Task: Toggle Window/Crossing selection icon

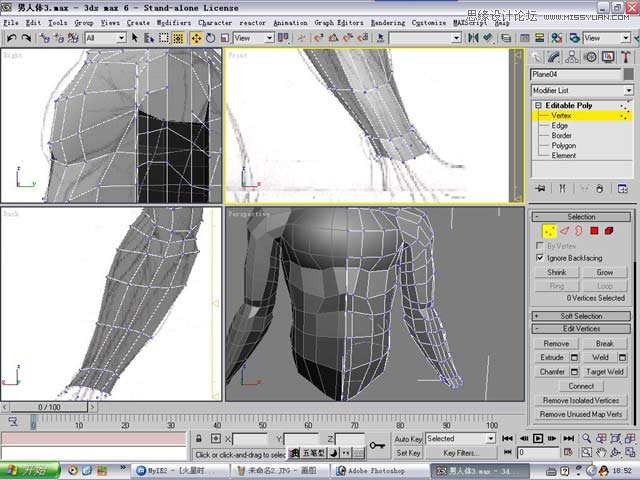Action: pyautogui.click(x=178, y=38)
